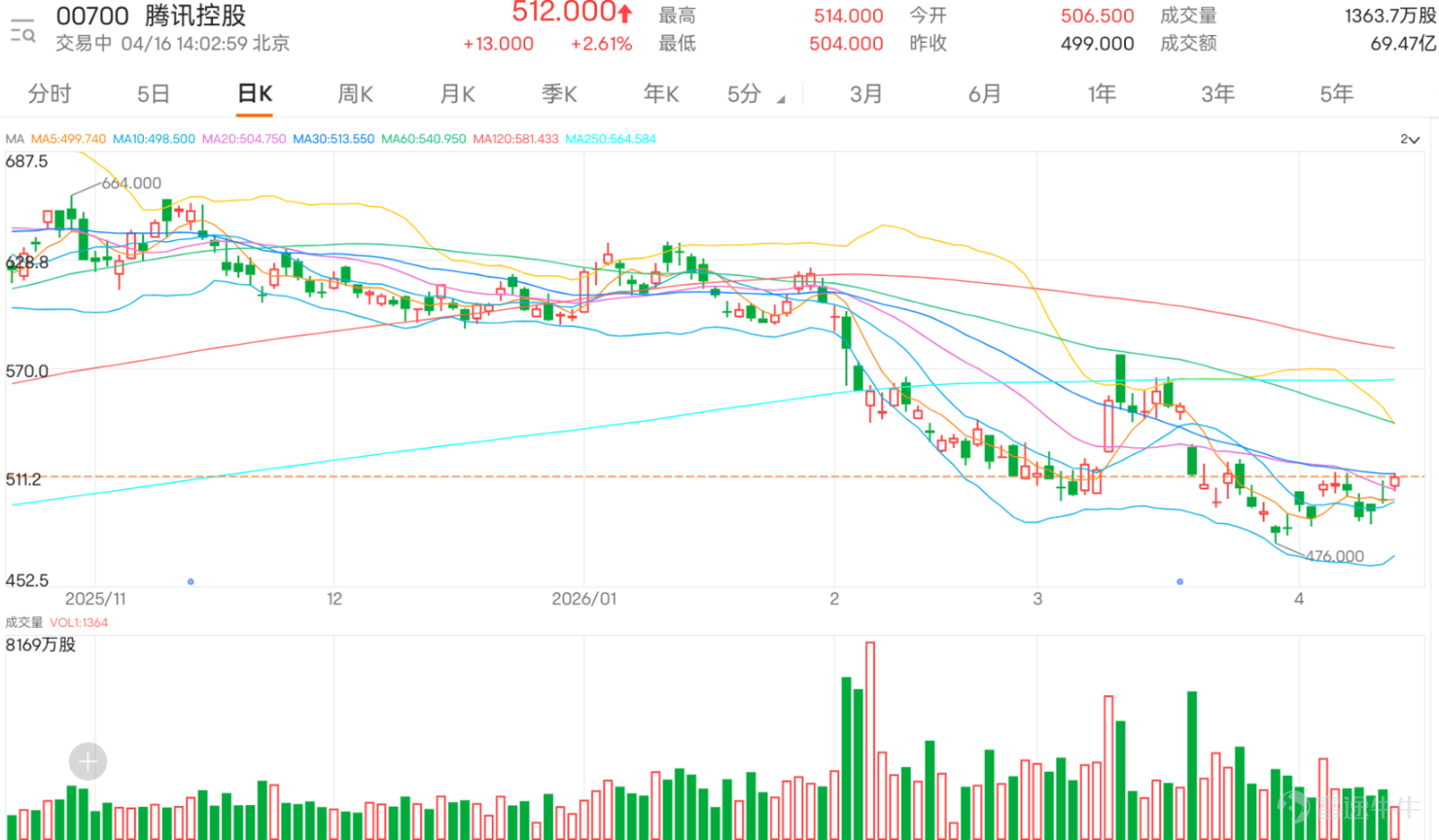Set chart range to 6月
1439x840 pixels.
pos(984,94)
